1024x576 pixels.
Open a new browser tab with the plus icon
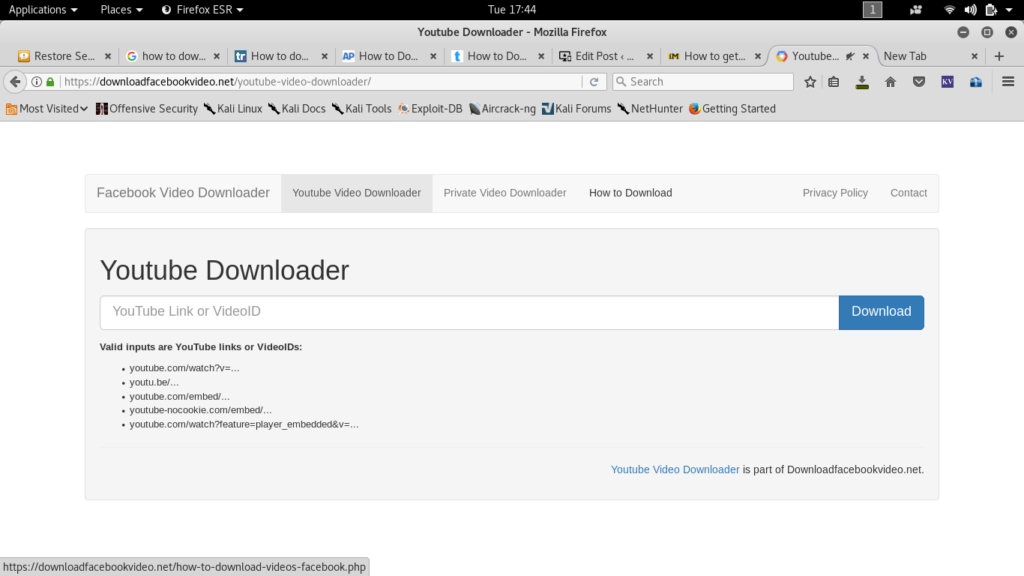click(x=1000, y=56)
